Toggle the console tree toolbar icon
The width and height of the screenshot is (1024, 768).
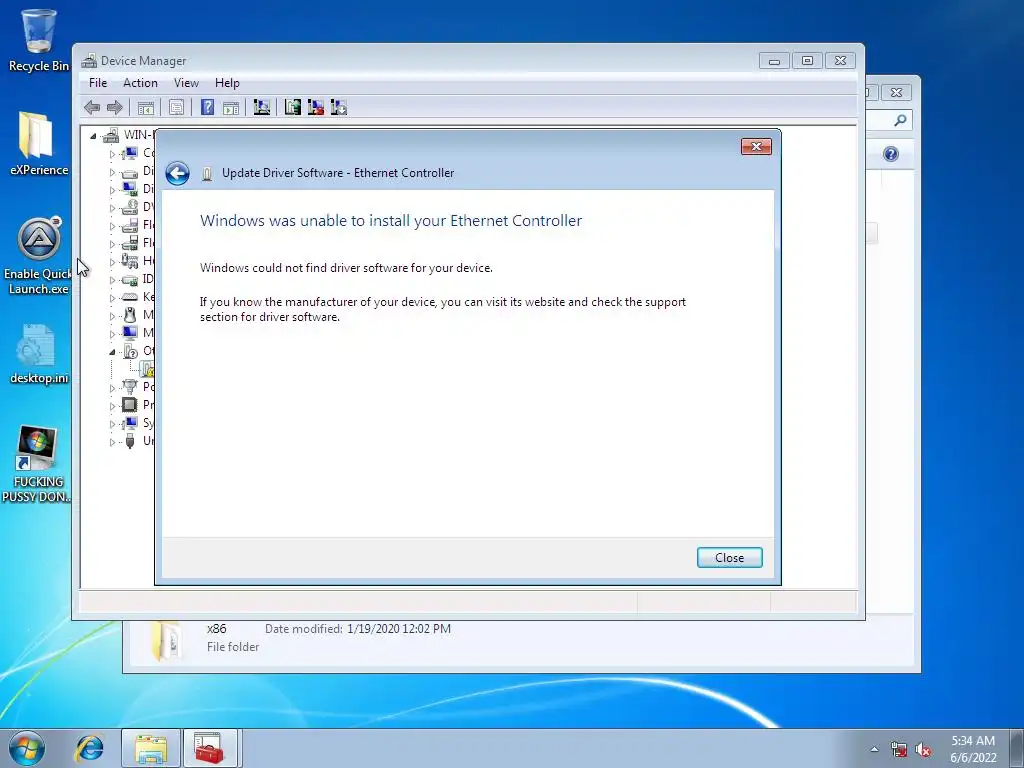point(146,108)
